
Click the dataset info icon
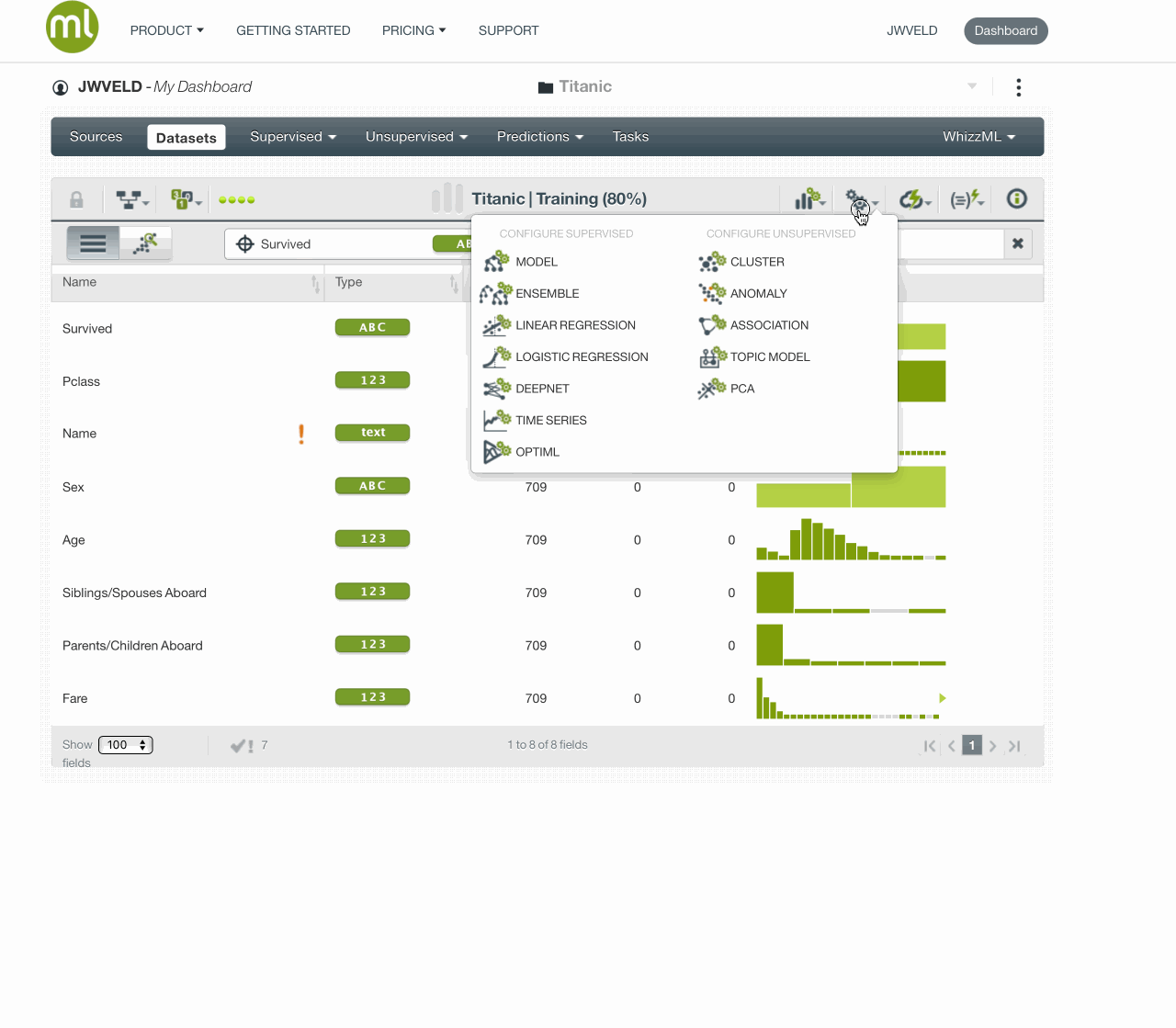click(1016, 198)
